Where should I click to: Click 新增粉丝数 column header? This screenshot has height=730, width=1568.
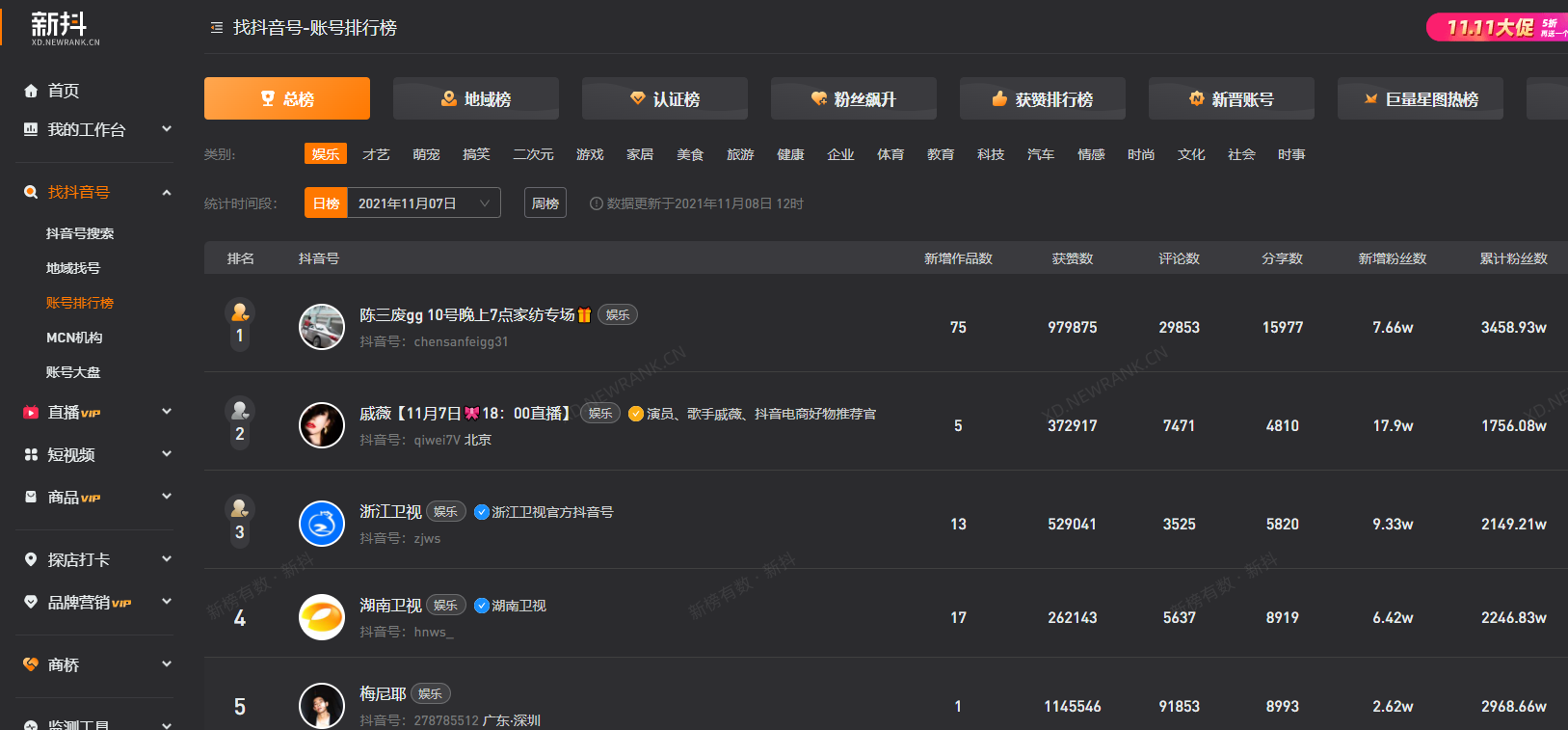click(x=1393, y=258)
